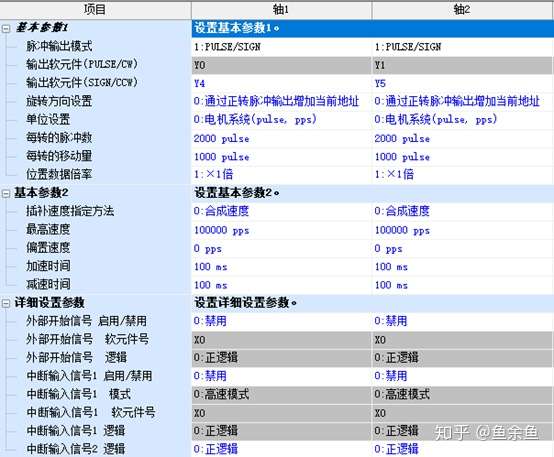Viewport: 554px width, 457px height.
Task: Edit axis 2 每转的脉冲数 2000 pulse
Action: click(462, 139)
